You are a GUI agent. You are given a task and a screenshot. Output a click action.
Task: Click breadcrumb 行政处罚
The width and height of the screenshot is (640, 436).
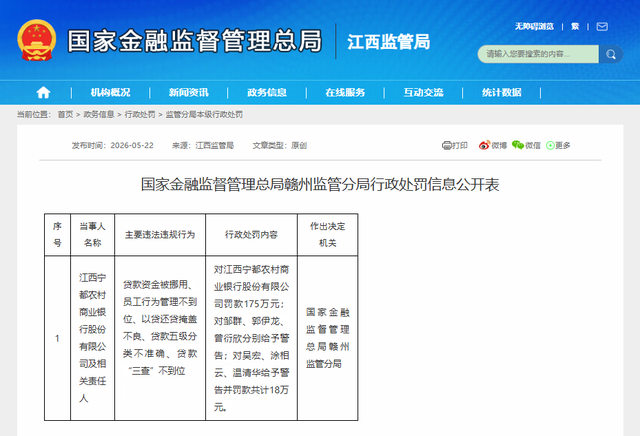click(x=140, y=115)
